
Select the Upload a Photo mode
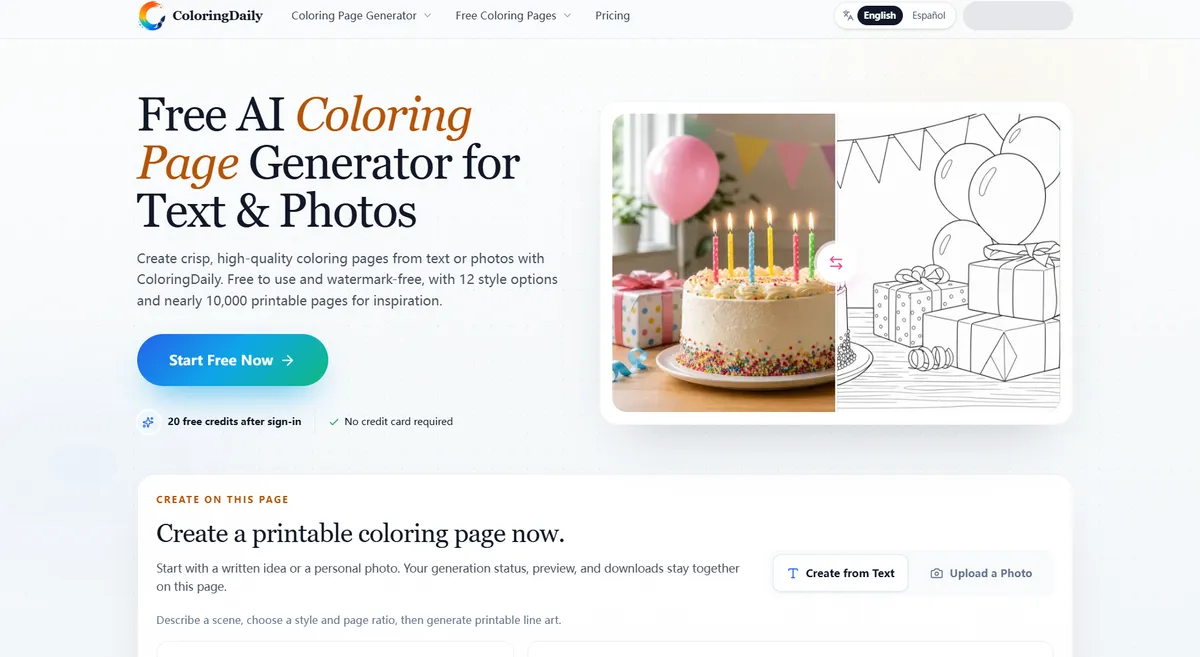point(981,573)
